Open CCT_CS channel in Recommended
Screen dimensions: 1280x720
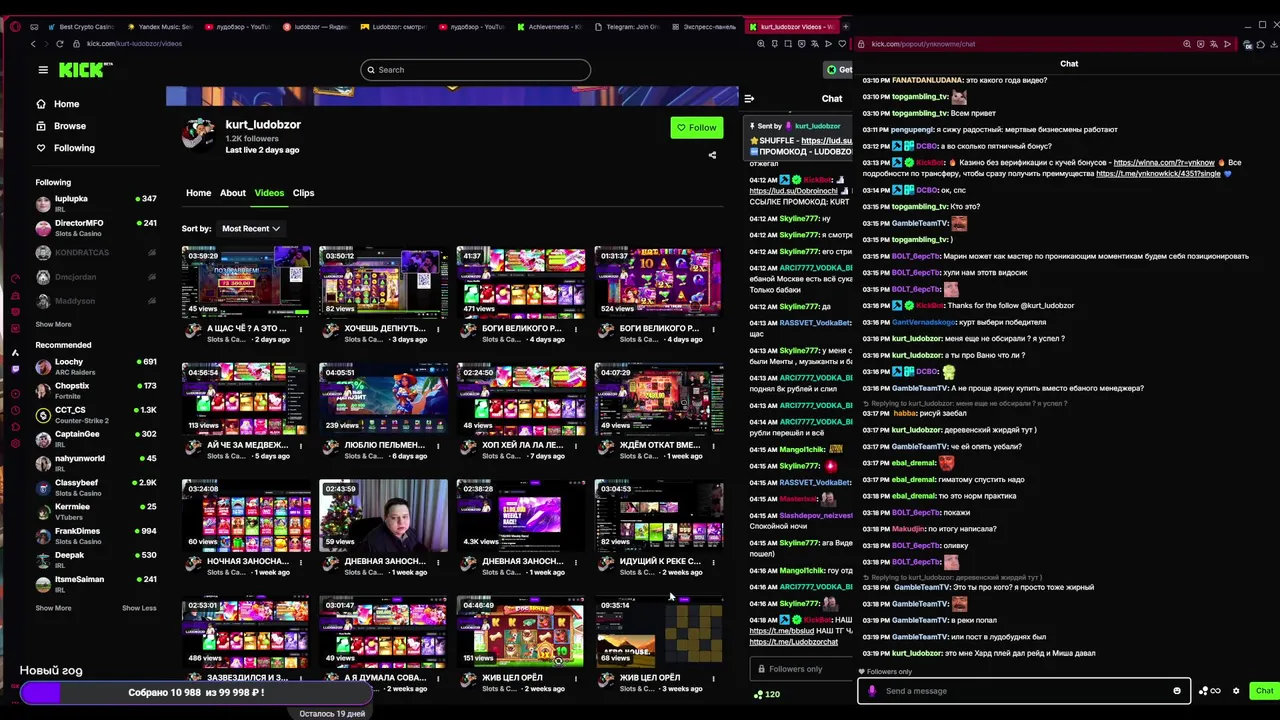[x=95, y=414]
